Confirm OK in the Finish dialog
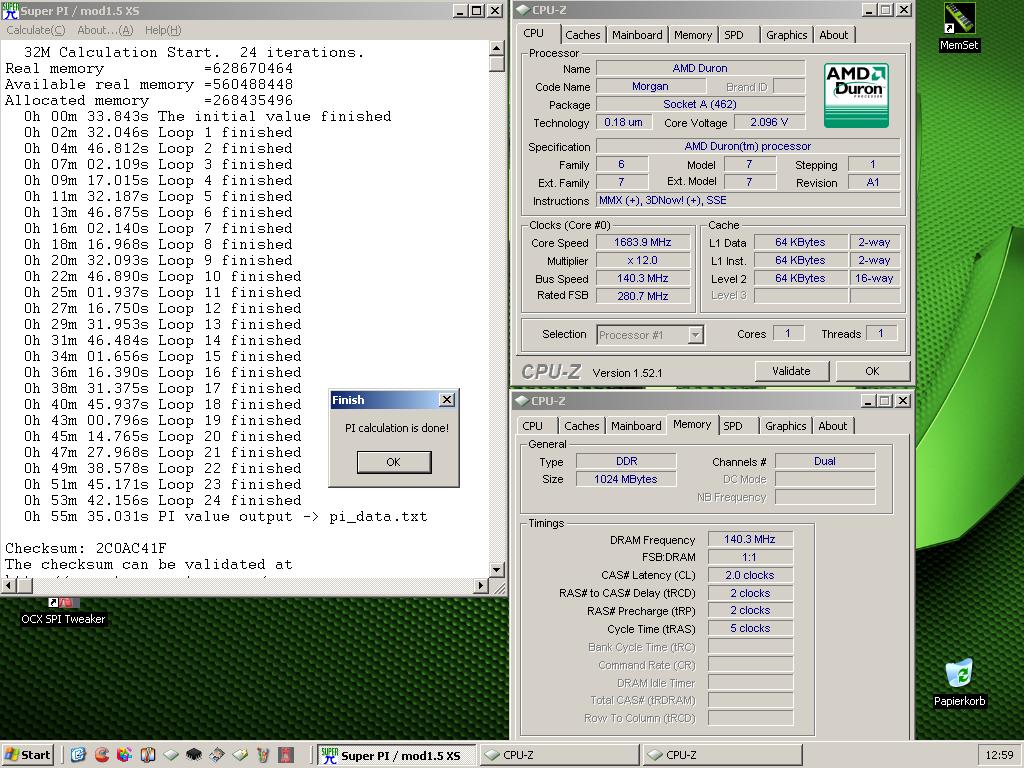1024x768 pixels. [394, 462]
